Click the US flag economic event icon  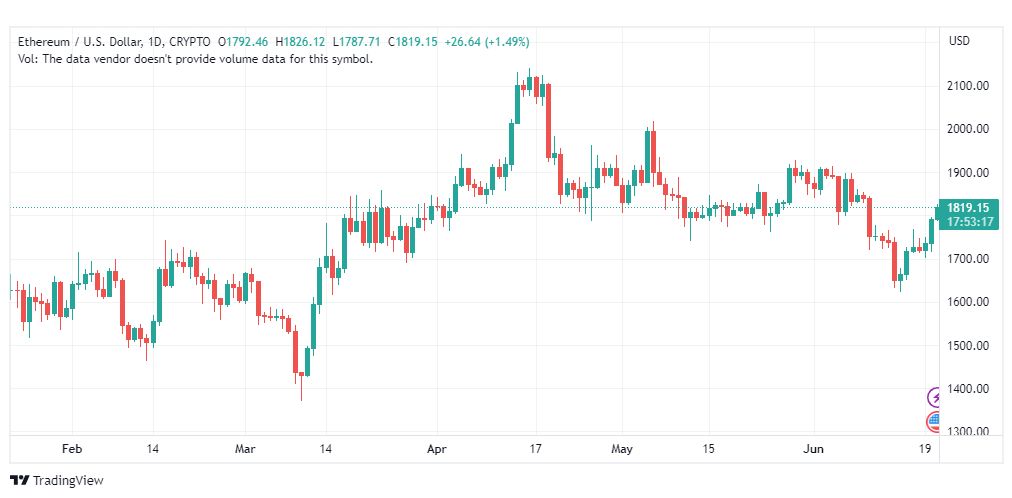coord(933,422)
